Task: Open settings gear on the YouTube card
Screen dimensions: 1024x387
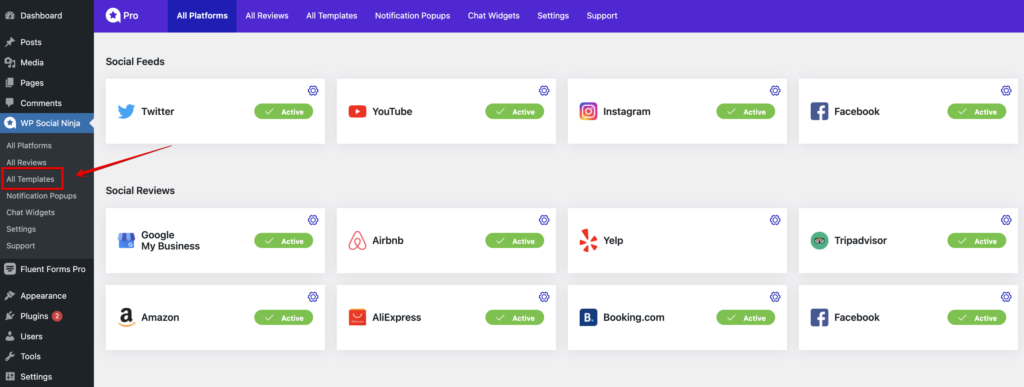Action: pyautogui.click(x=544, y=91)
